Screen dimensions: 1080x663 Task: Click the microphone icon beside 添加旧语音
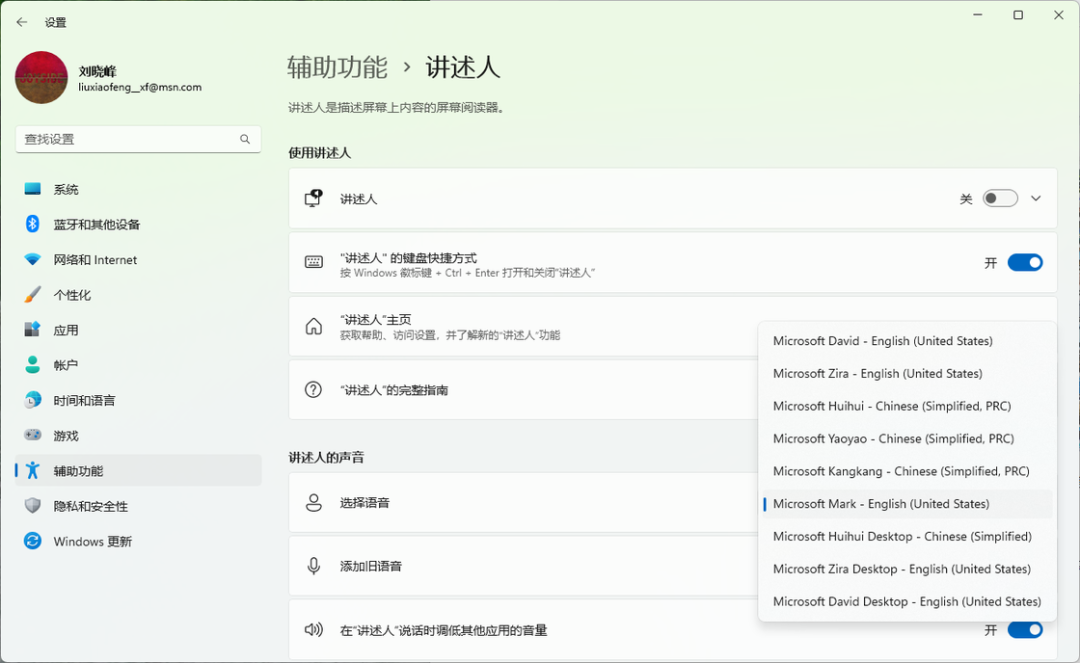[x=313, y=566]
